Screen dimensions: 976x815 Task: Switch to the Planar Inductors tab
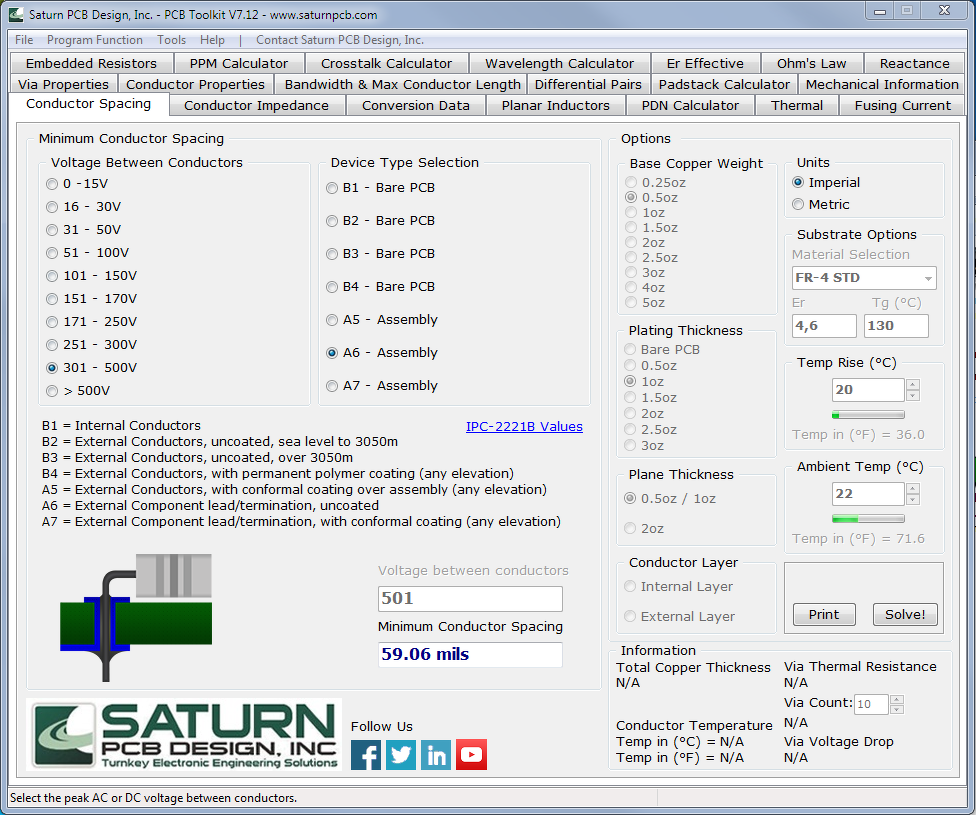pos(556,105)
